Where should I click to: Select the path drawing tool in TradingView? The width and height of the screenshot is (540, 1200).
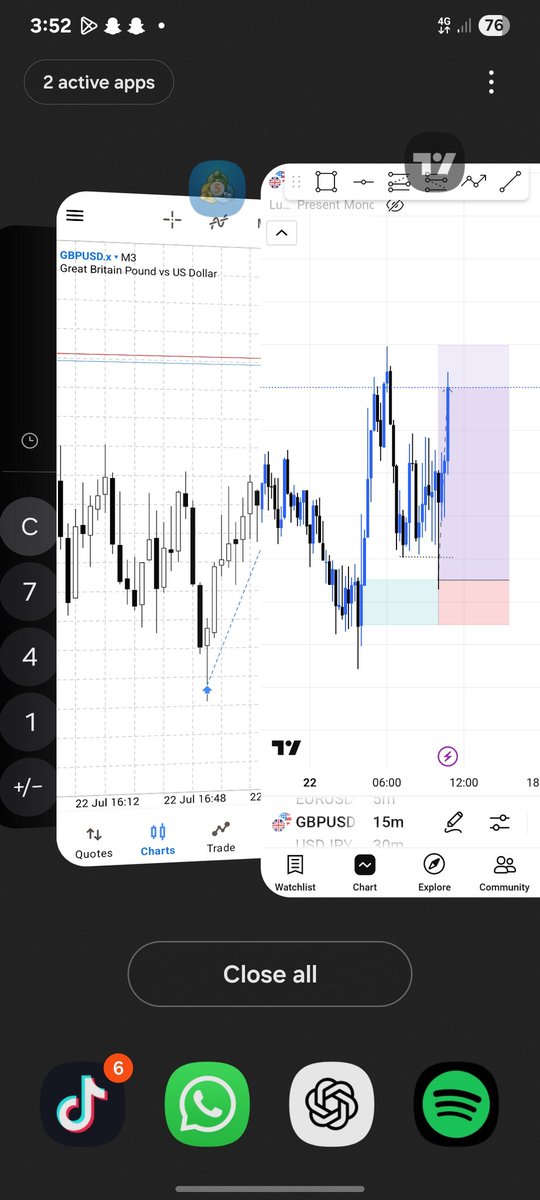(473, 182)
